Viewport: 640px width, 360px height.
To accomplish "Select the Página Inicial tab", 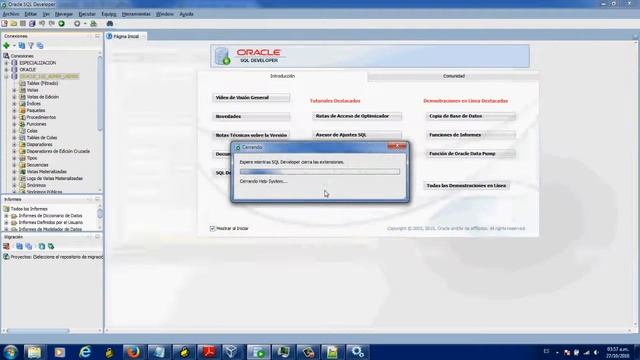I will click(x=126, y=36).
